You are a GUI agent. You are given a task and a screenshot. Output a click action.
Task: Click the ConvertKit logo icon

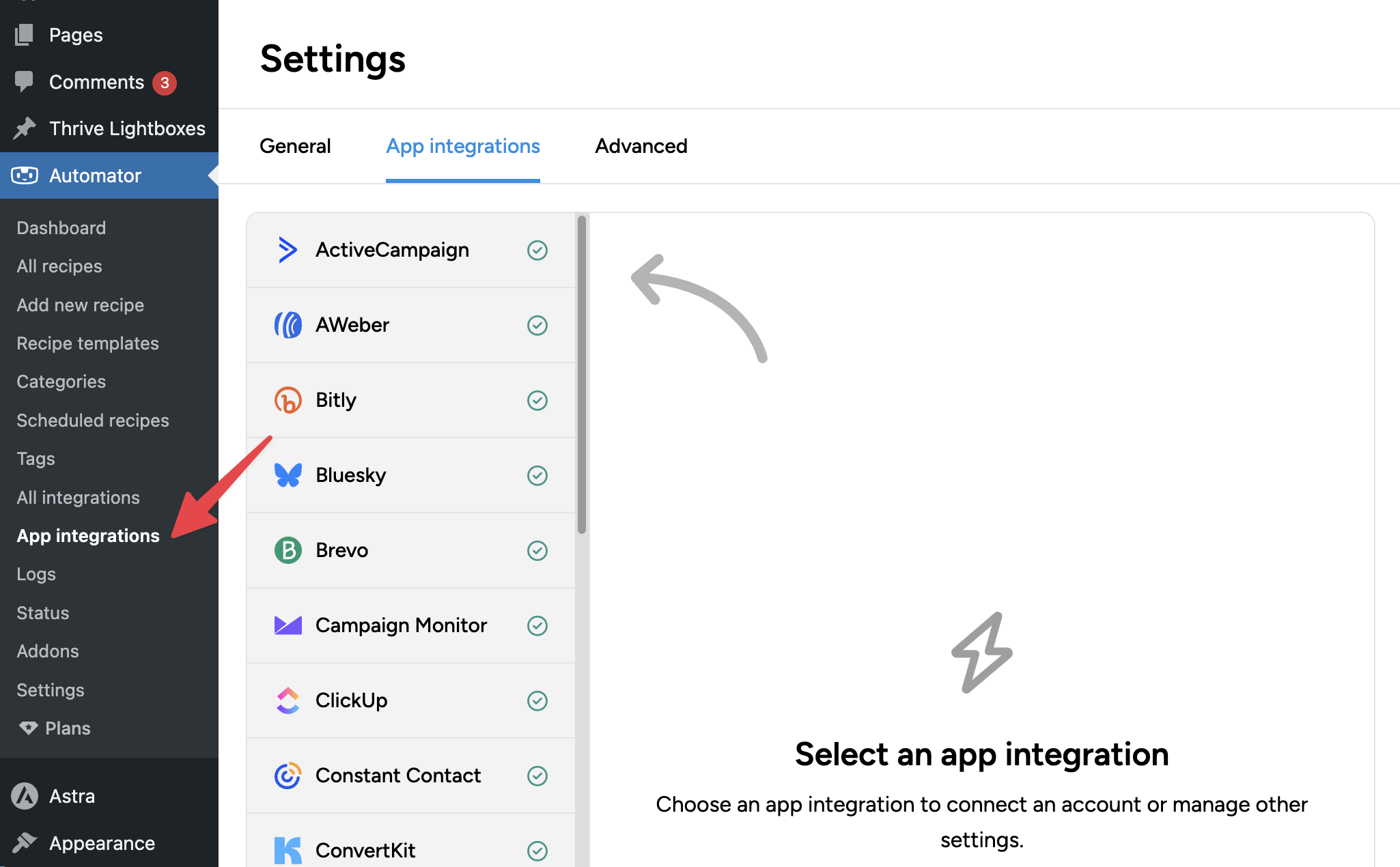pyautogui.click(x=288, y=850)
